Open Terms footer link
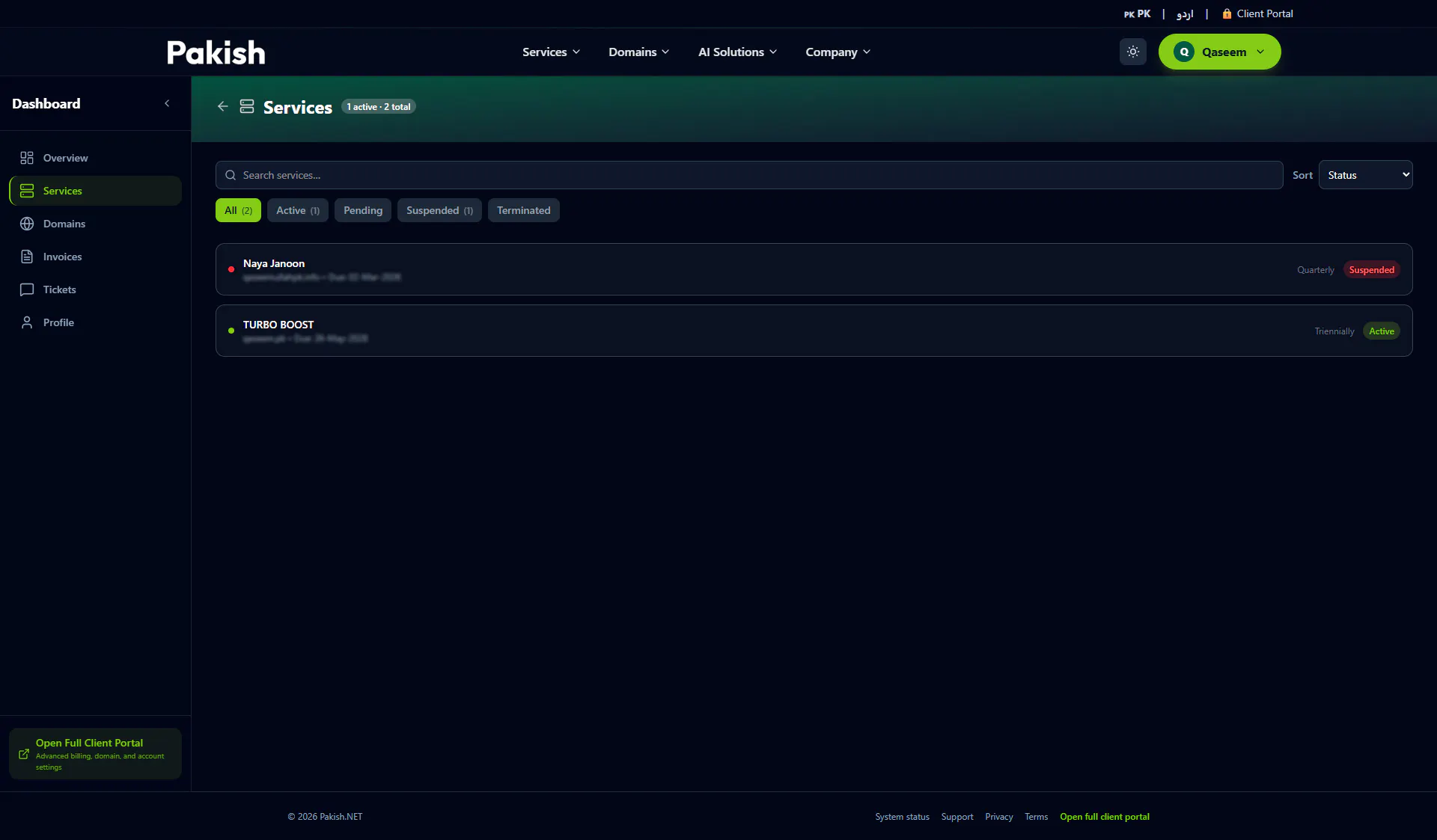1437x840 pixels. point(1036,817)
